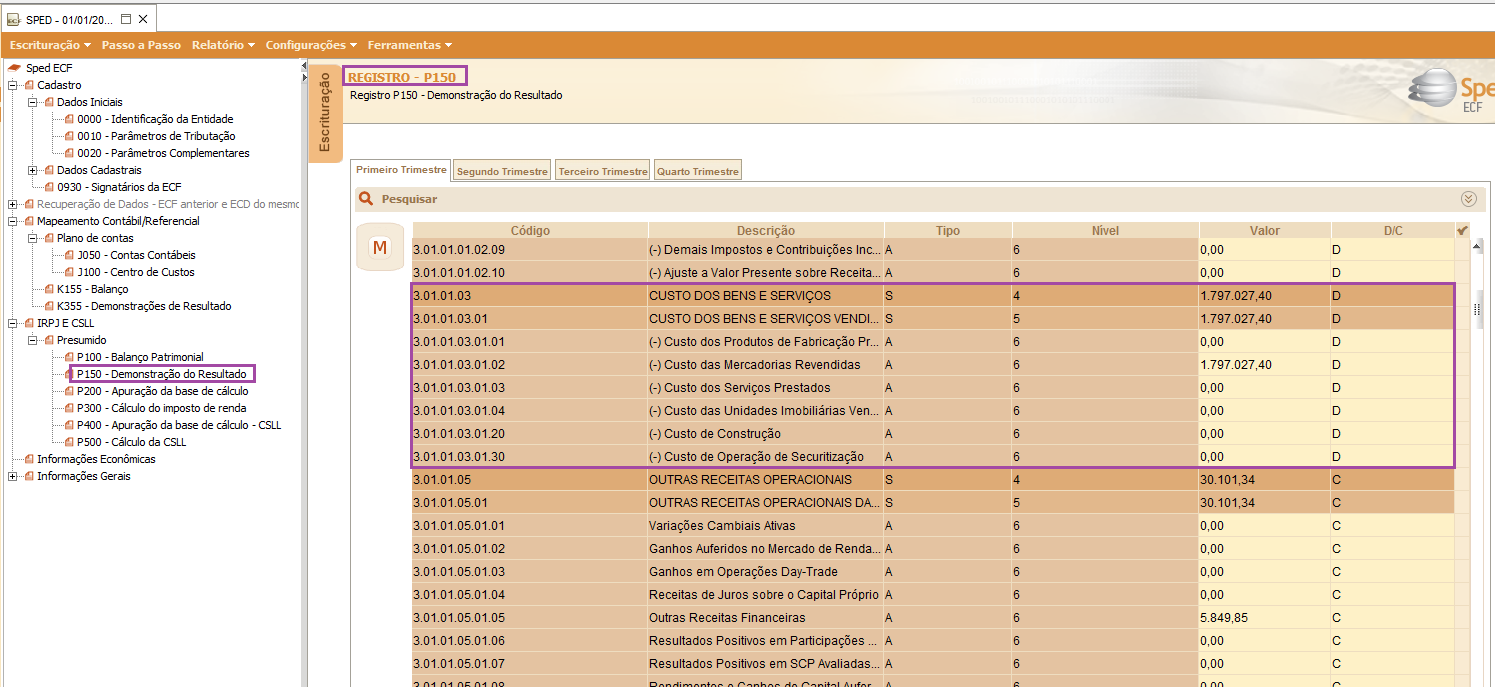1495x687 pixels.
Task: Select Recuperação de Dados tree item
Action: 168,204
